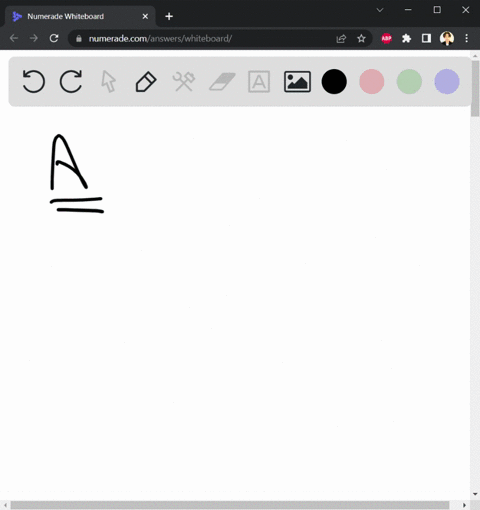The width and height of the screenshot is (480, 510).
Task: Select the pointer cursor tool
Action: tap(109, 81)
